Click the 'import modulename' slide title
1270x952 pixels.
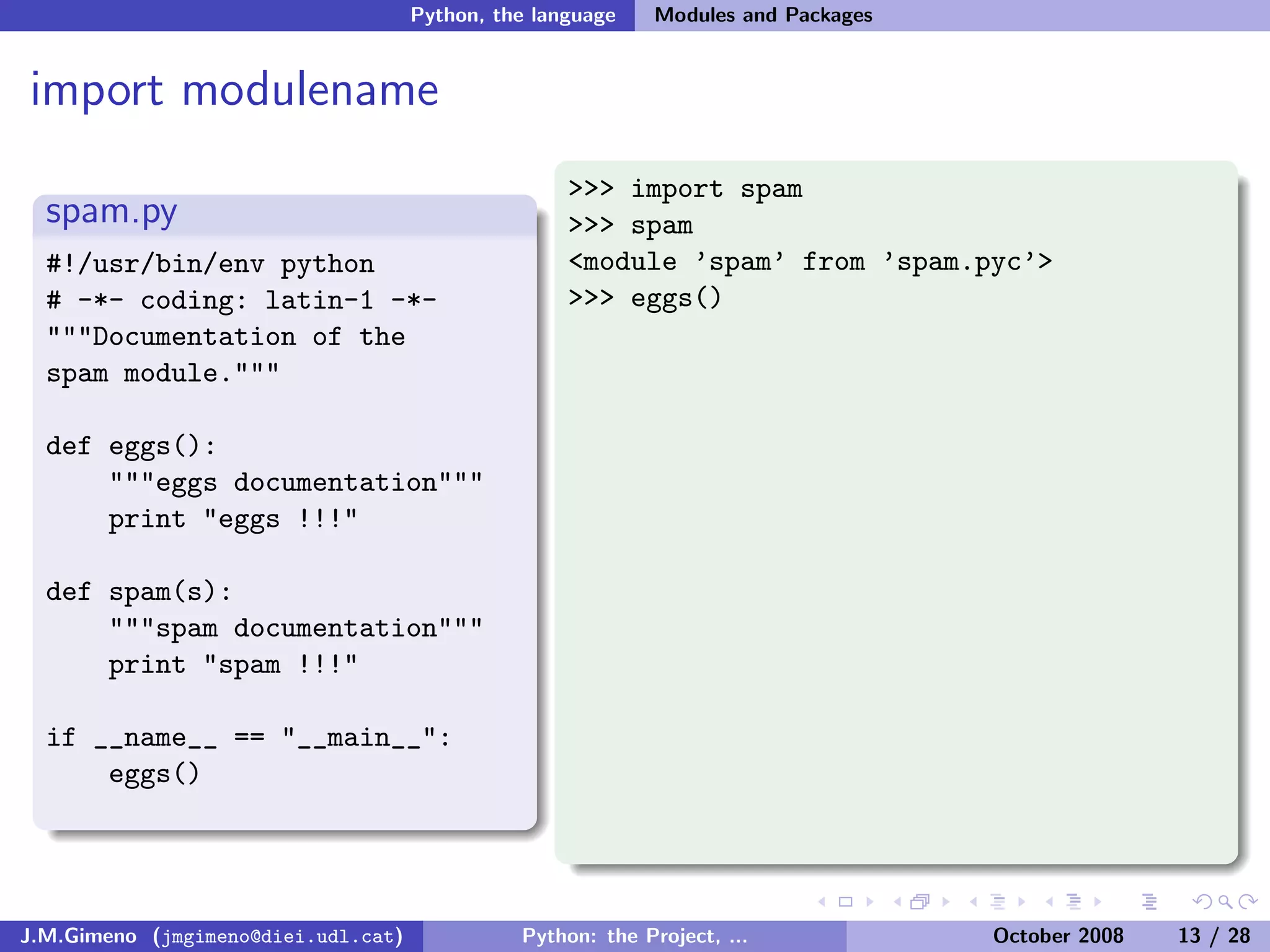pyautogui.click(x=235, y=90)
